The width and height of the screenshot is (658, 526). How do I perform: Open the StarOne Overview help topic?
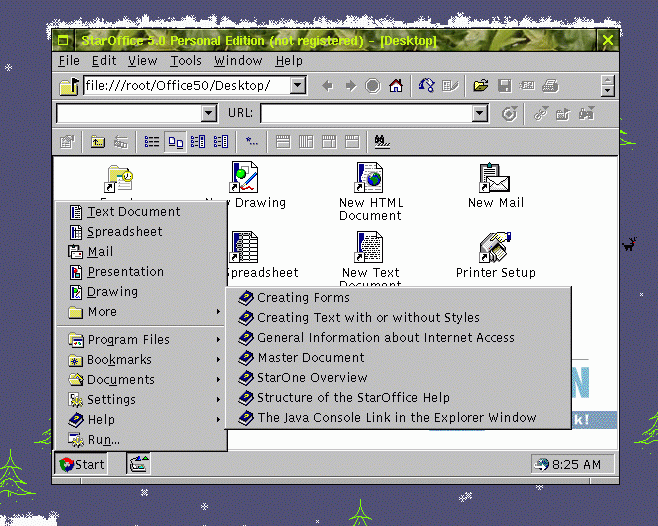point(398,378)
